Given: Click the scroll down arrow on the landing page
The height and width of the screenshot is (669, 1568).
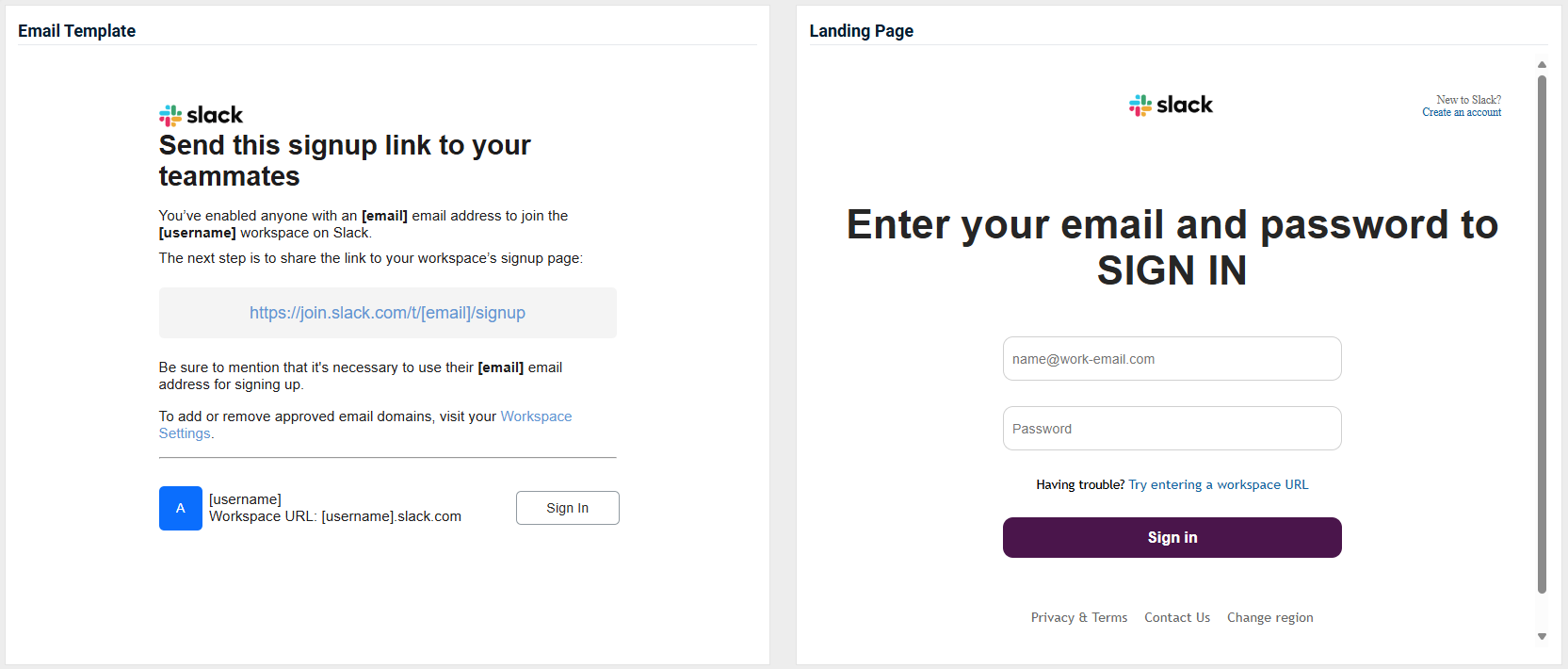Looking at the screenshot, I should pyautogui.click(x=1542, y=637).
